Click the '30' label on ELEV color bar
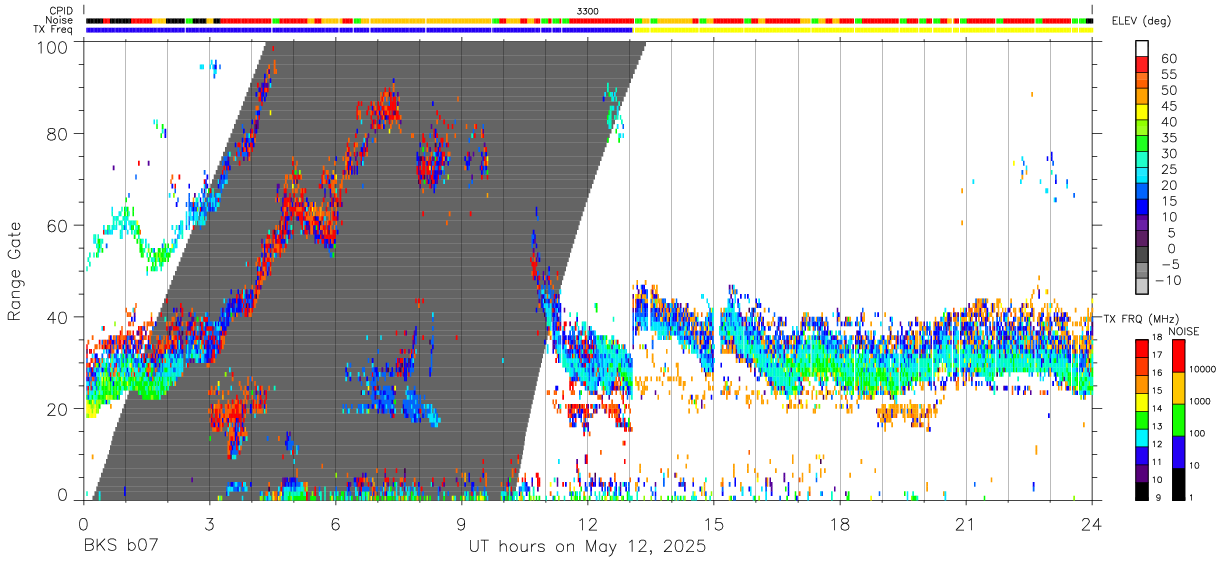 click(x=1167, y=153)
